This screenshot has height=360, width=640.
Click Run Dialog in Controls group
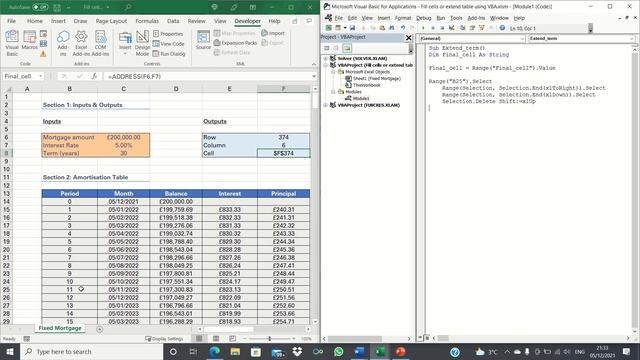point(169,53)
